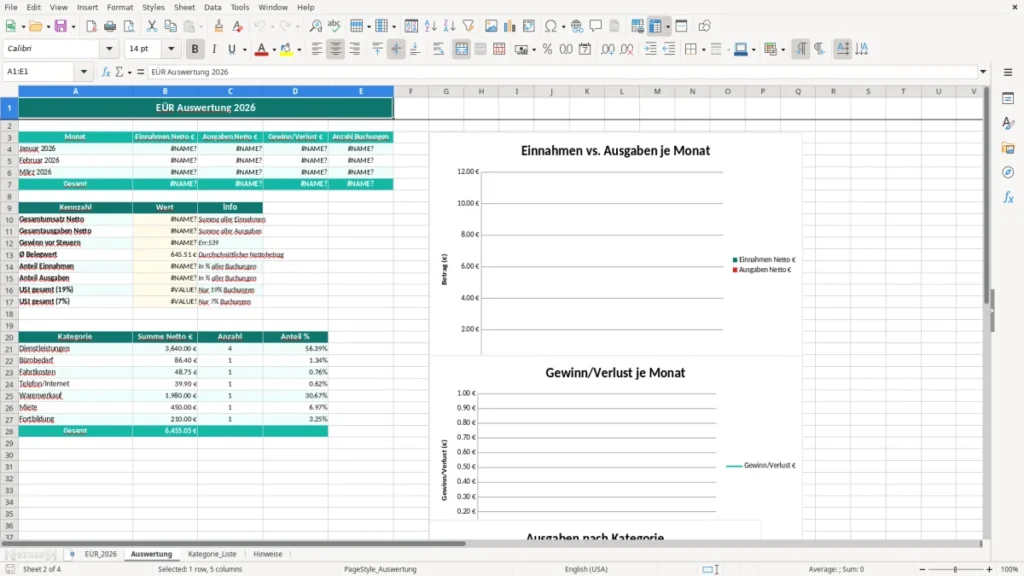This screenshot has height=576, width=1024.
Task: Clear direct formatting
Action: (x=238, y=26)
